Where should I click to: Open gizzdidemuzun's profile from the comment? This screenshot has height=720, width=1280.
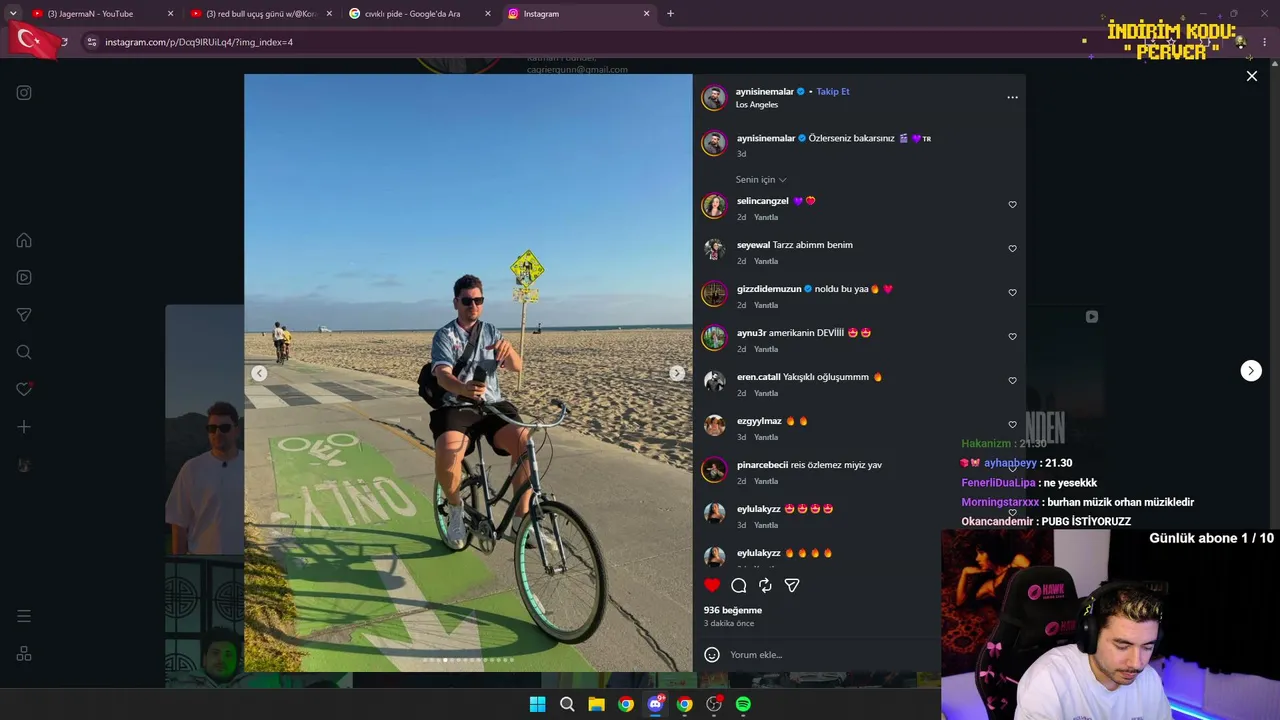click(769, 289)
